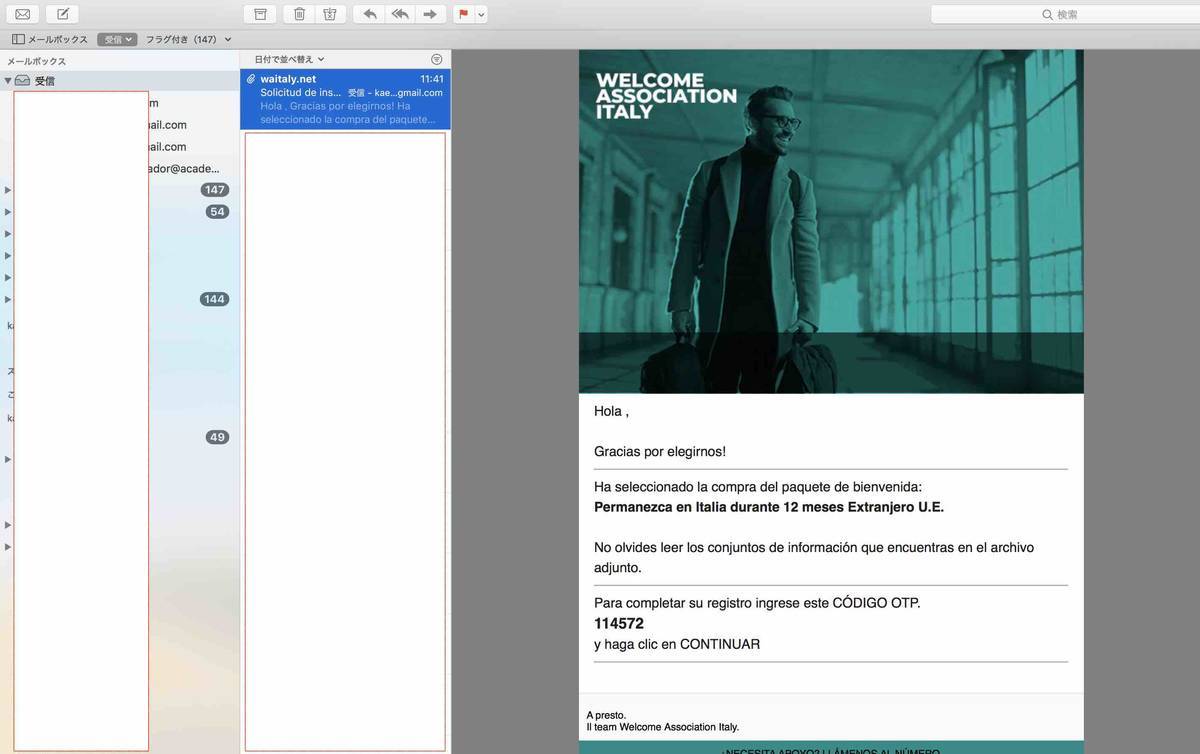
Task: Expand the mailbox with 54 badge
Action: [x=8, y=212]
